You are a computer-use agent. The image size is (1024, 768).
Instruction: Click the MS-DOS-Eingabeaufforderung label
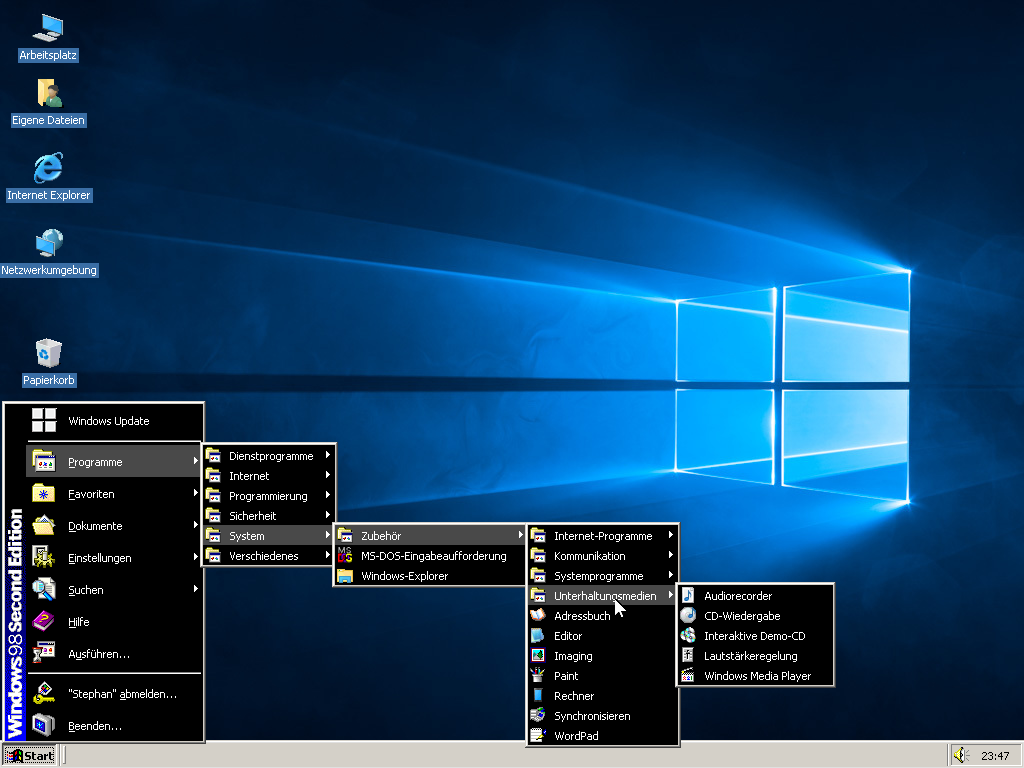click(x=434, y=556)
